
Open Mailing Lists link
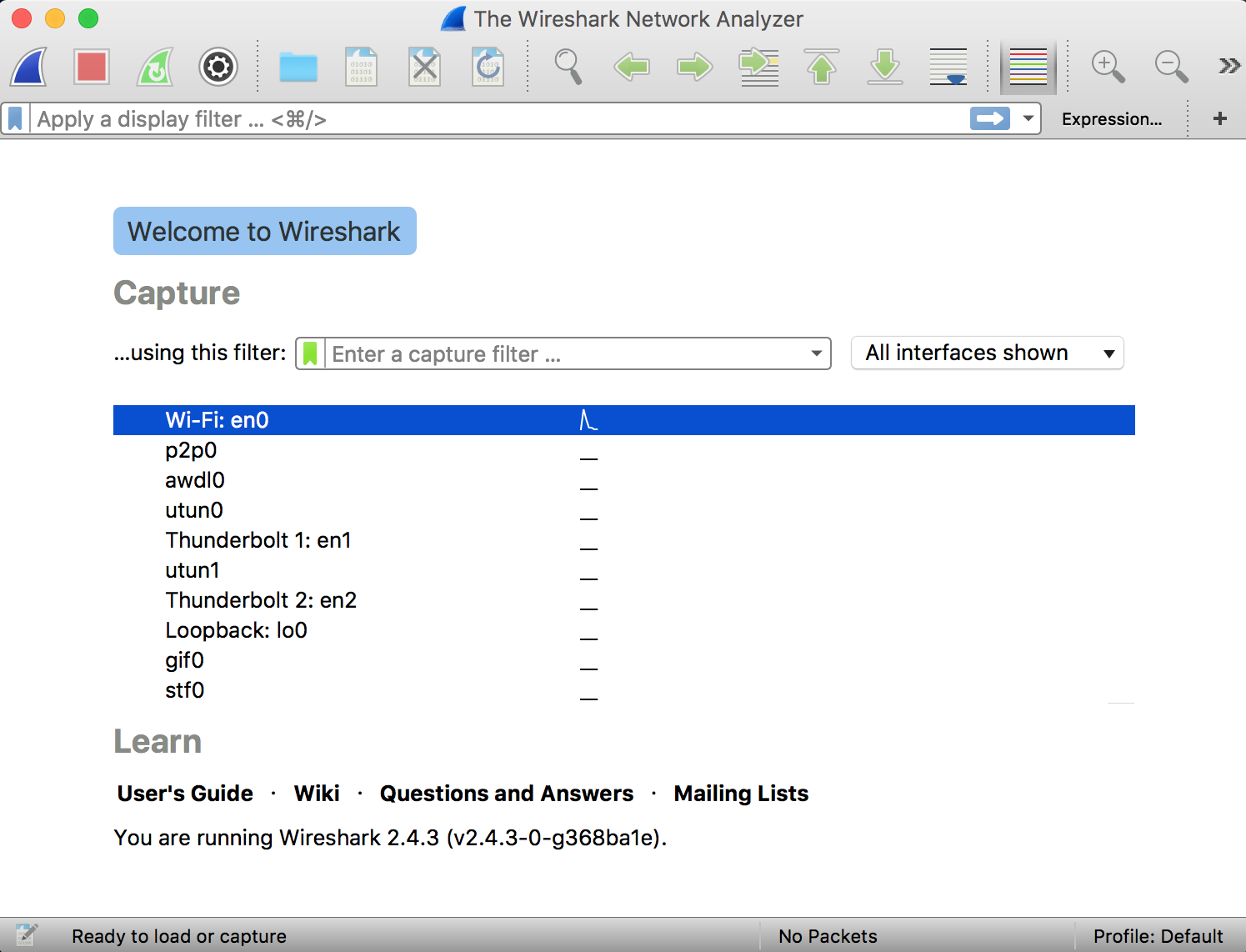pyautogui.click(x=741, y=794)
